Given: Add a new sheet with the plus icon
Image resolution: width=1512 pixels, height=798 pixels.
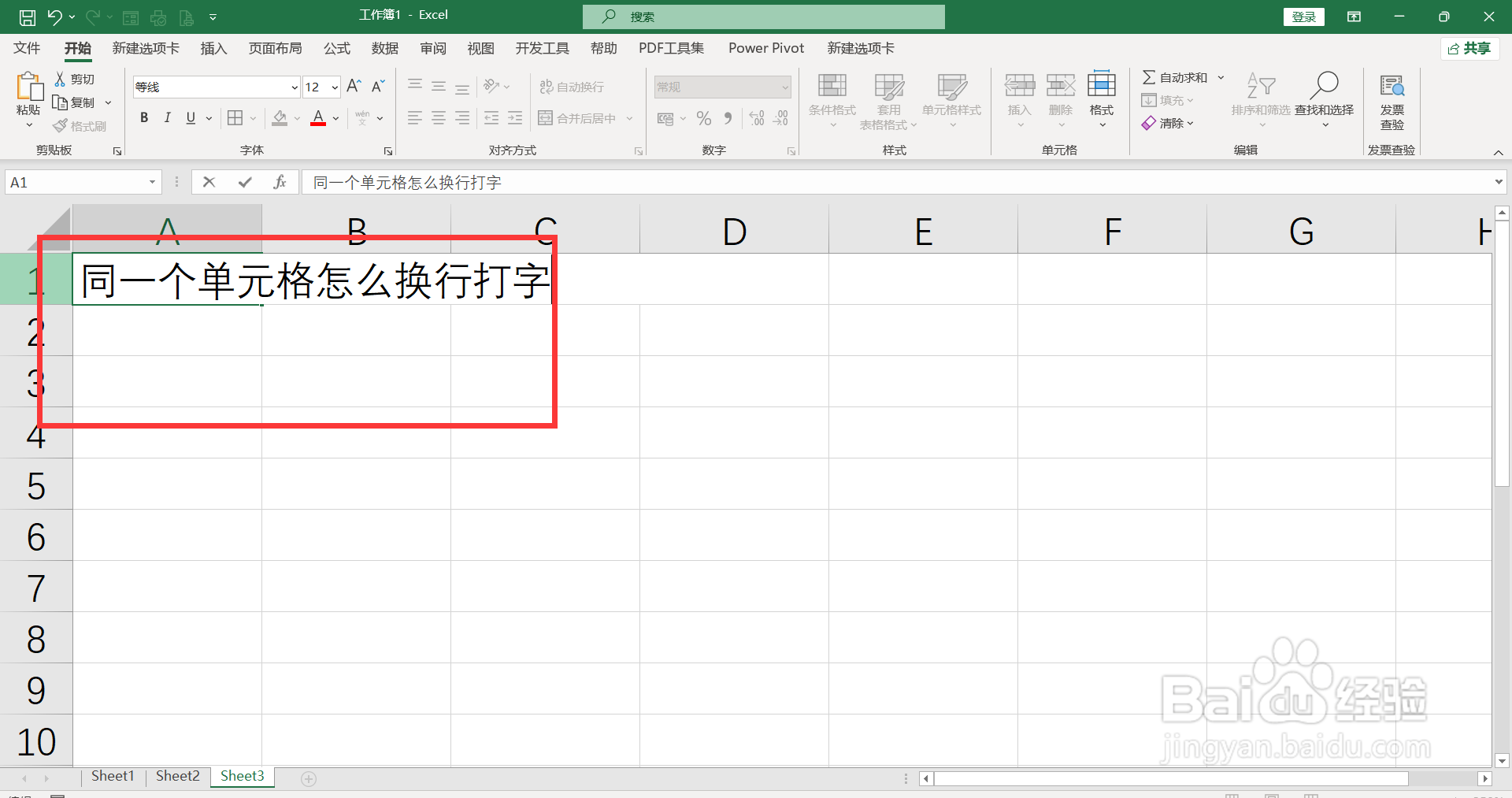Looking at the screenshot, I should (309, 779).
